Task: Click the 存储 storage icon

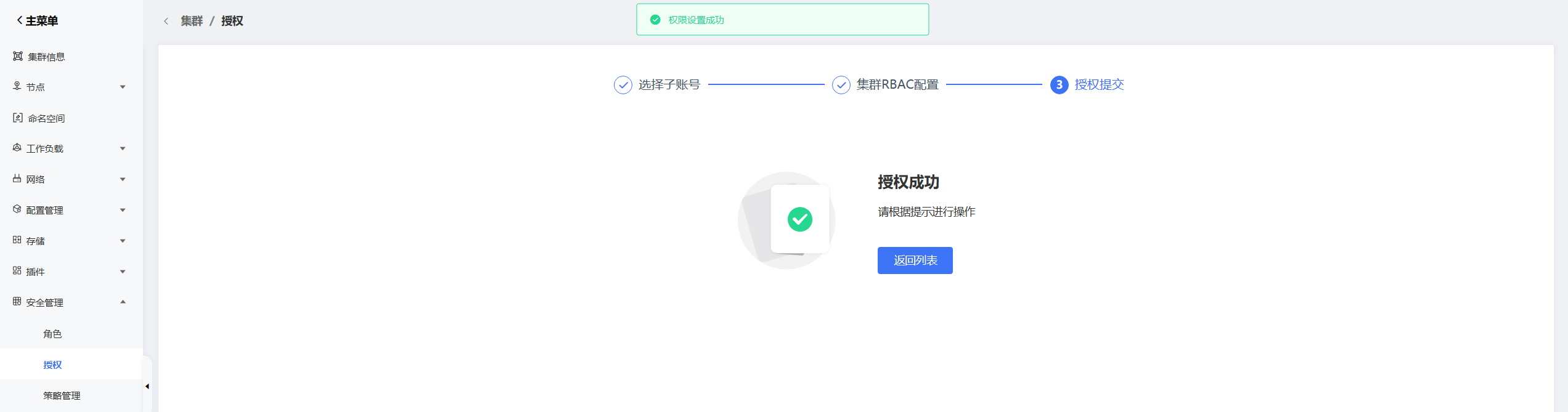Action: (17, 240)
